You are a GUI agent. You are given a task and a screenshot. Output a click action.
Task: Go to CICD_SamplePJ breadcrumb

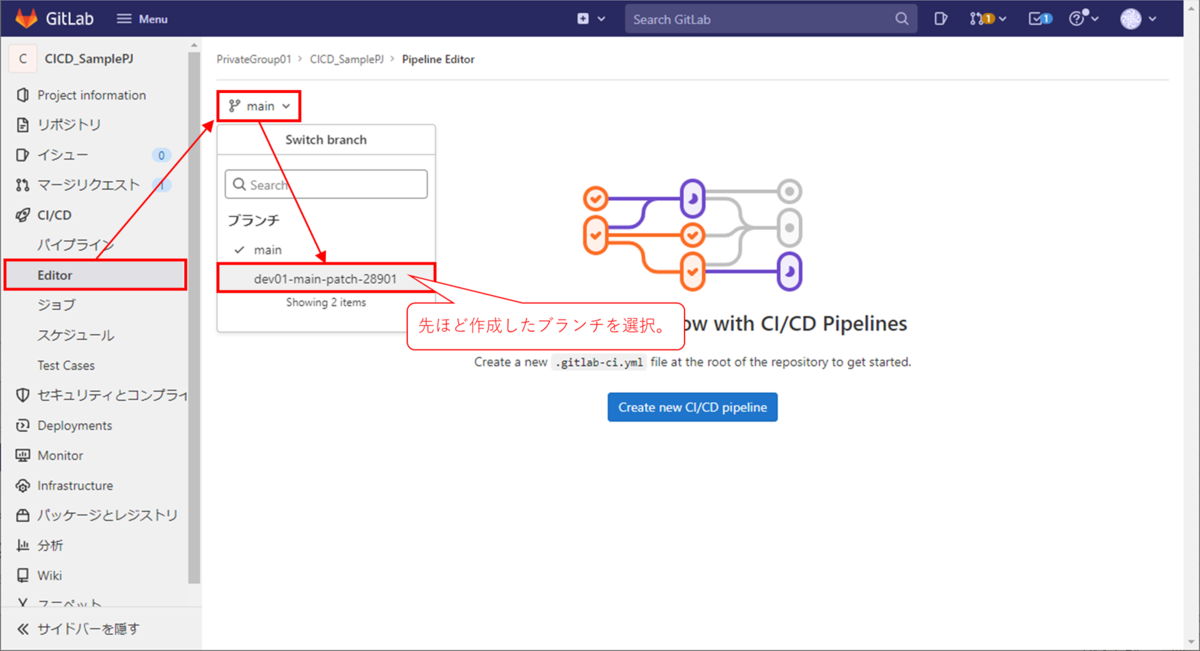[x=347, y=59]
